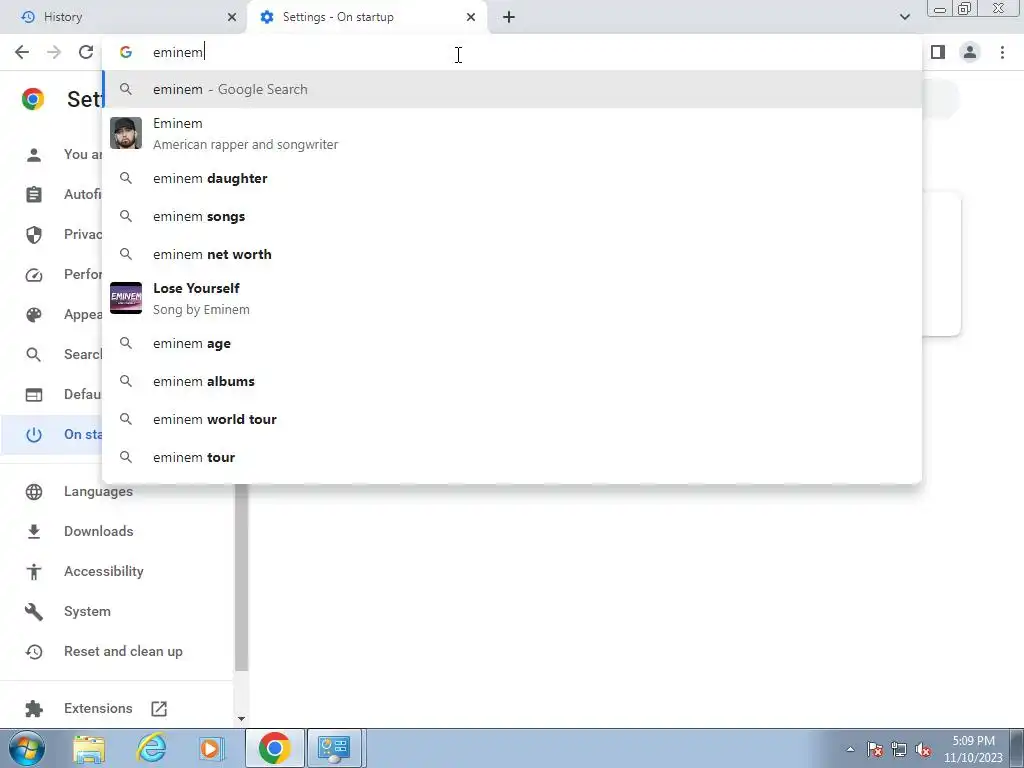Click the settings sidebar scrollbar thumb
The width and height of the screenshot is (1024, 768).
pos(241,577)
